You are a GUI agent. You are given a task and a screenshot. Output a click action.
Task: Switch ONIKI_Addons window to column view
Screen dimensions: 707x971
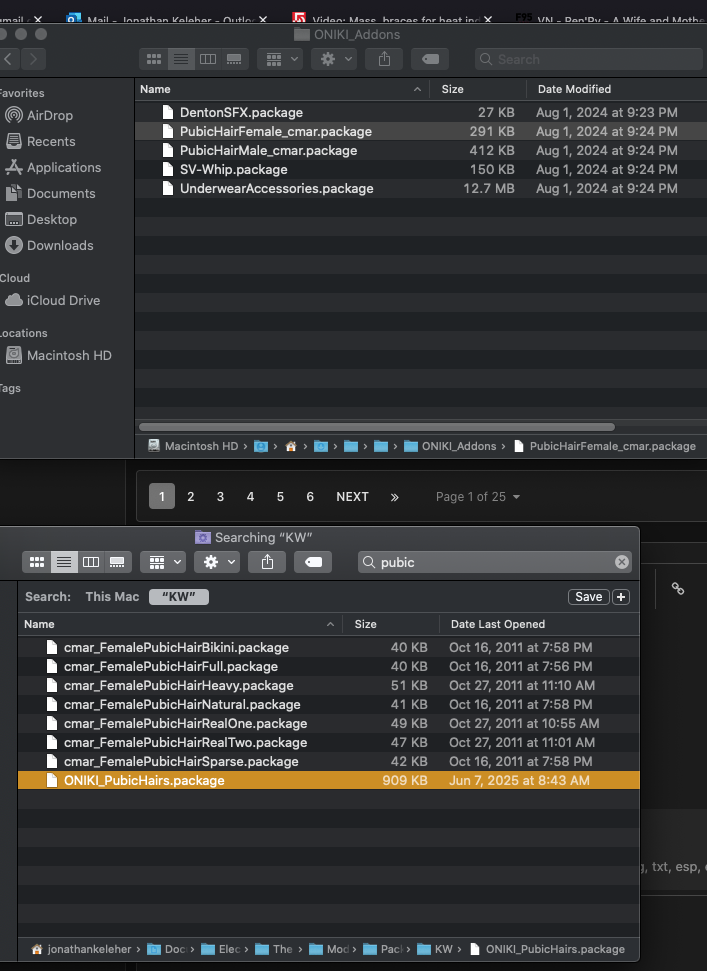point(208,59)
